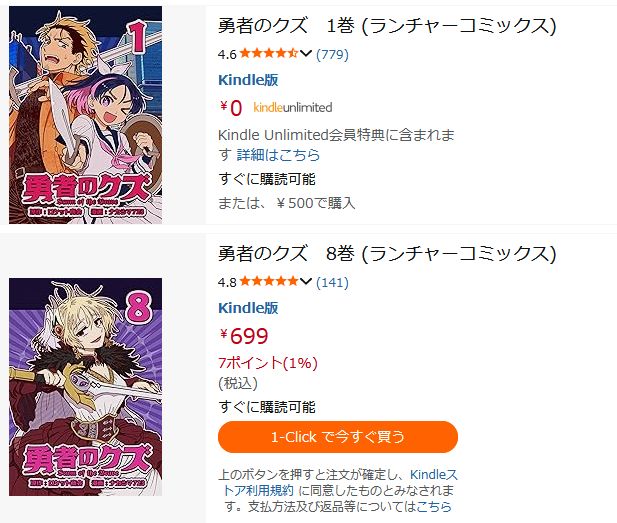Open volume 1 cover thumbnail
617x523 pixels.
point(85,115)
